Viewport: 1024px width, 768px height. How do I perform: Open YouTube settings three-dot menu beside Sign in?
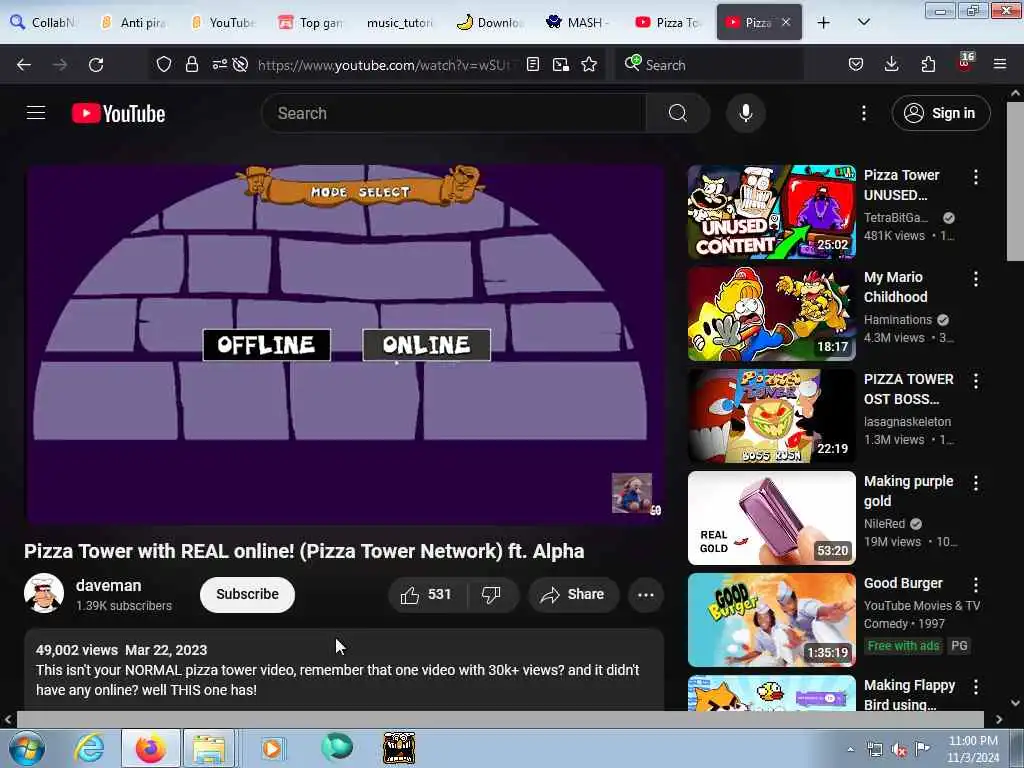click(863, 113)
